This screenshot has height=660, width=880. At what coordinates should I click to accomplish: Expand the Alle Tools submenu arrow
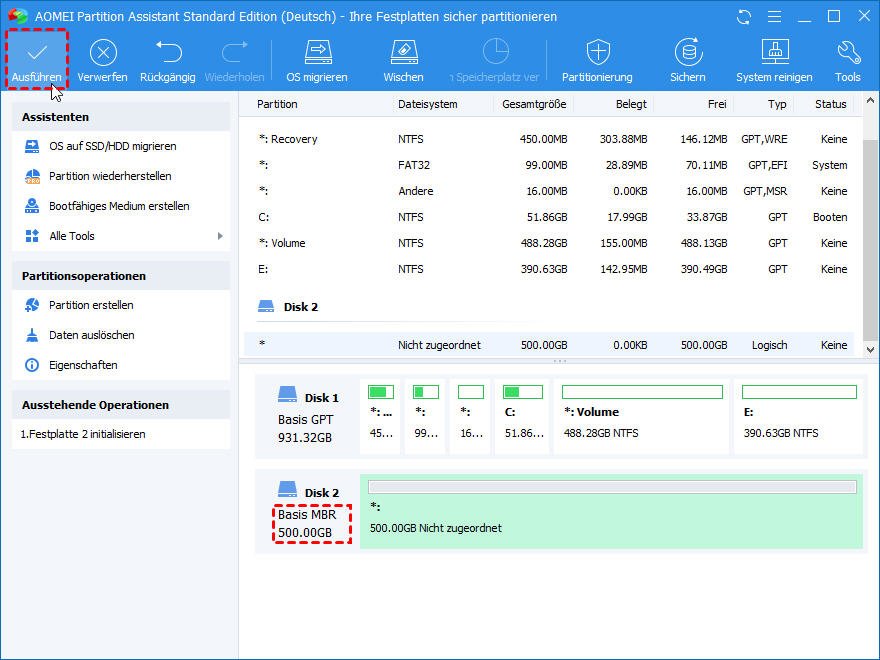pyautogui.click(x=220, y=236)
